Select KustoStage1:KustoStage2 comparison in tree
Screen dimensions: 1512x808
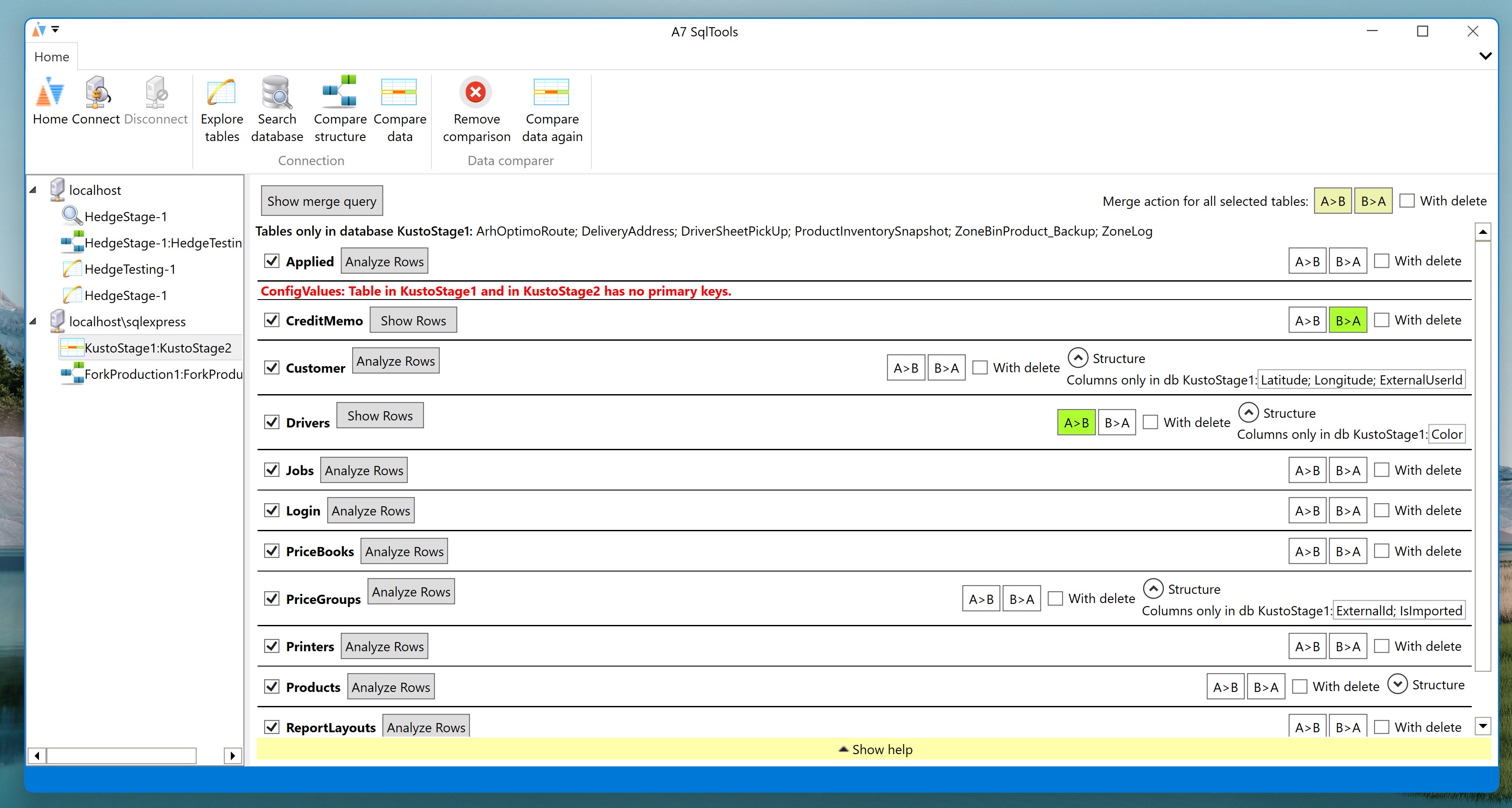(157, 348)
